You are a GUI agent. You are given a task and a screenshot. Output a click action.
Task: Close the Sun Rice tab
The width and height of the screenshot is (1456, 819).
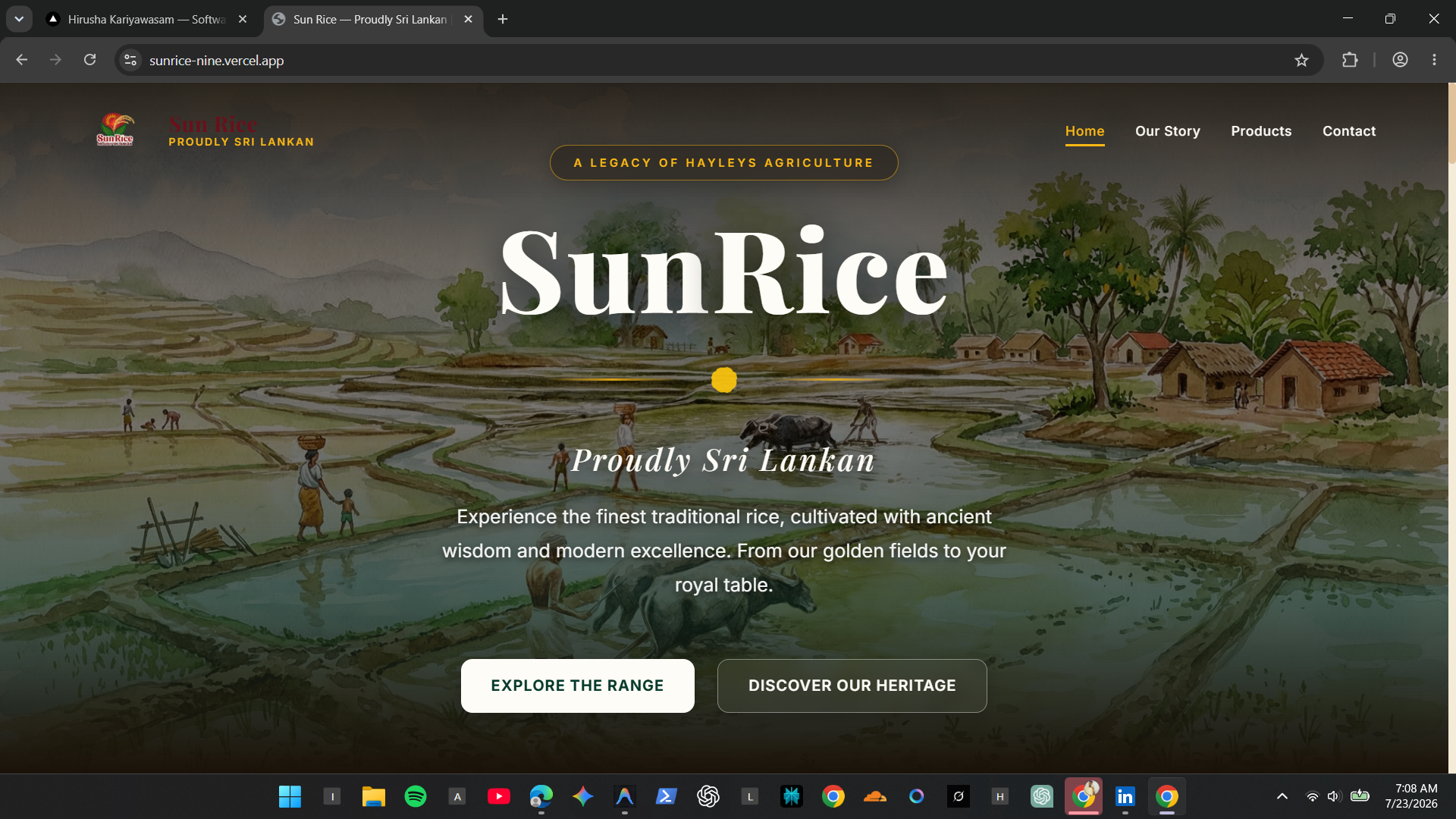tap(468, 19)
